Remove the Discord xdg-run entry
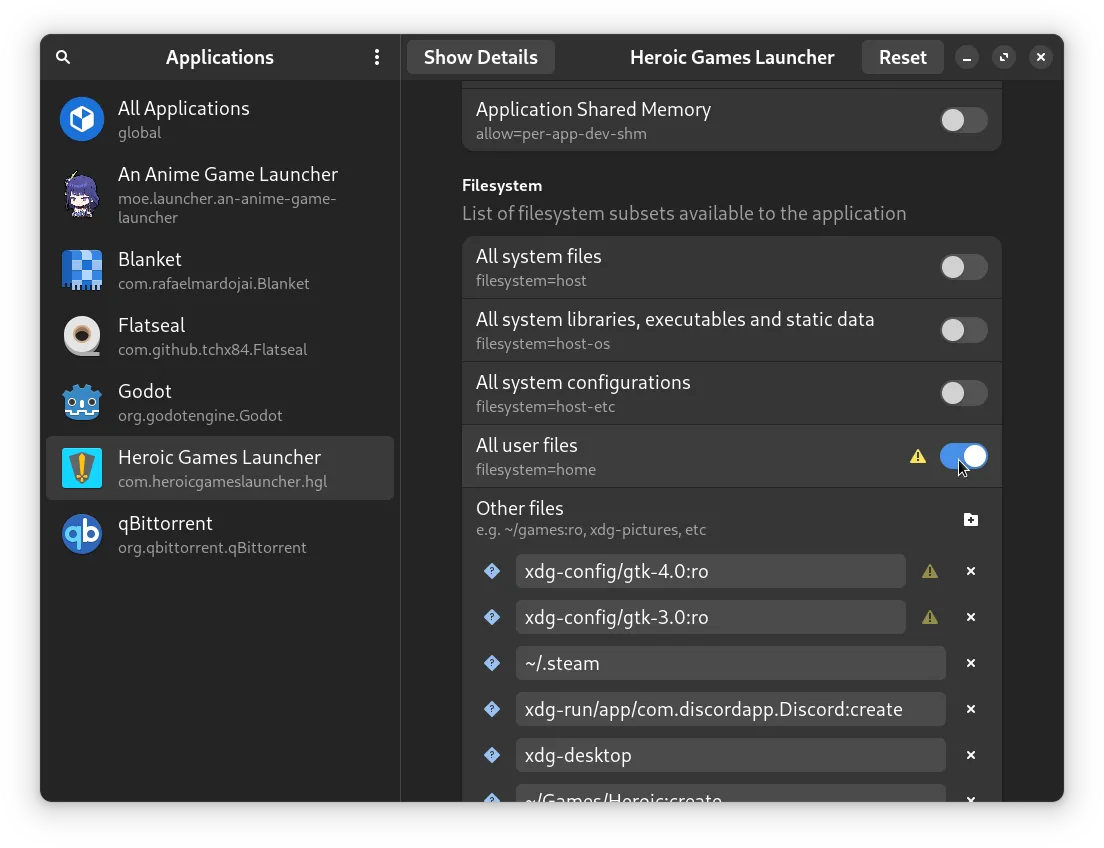1104x848 pixels. pyautogui.click(x=971, y=709)
